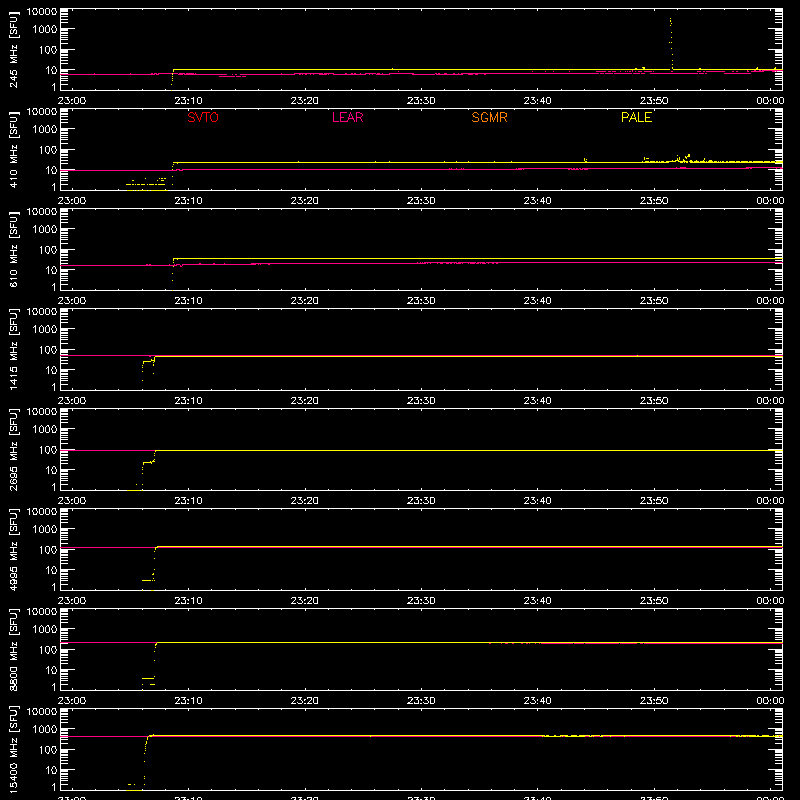Click 23:10 time label under 245 MHz plot

pos(188,101)
